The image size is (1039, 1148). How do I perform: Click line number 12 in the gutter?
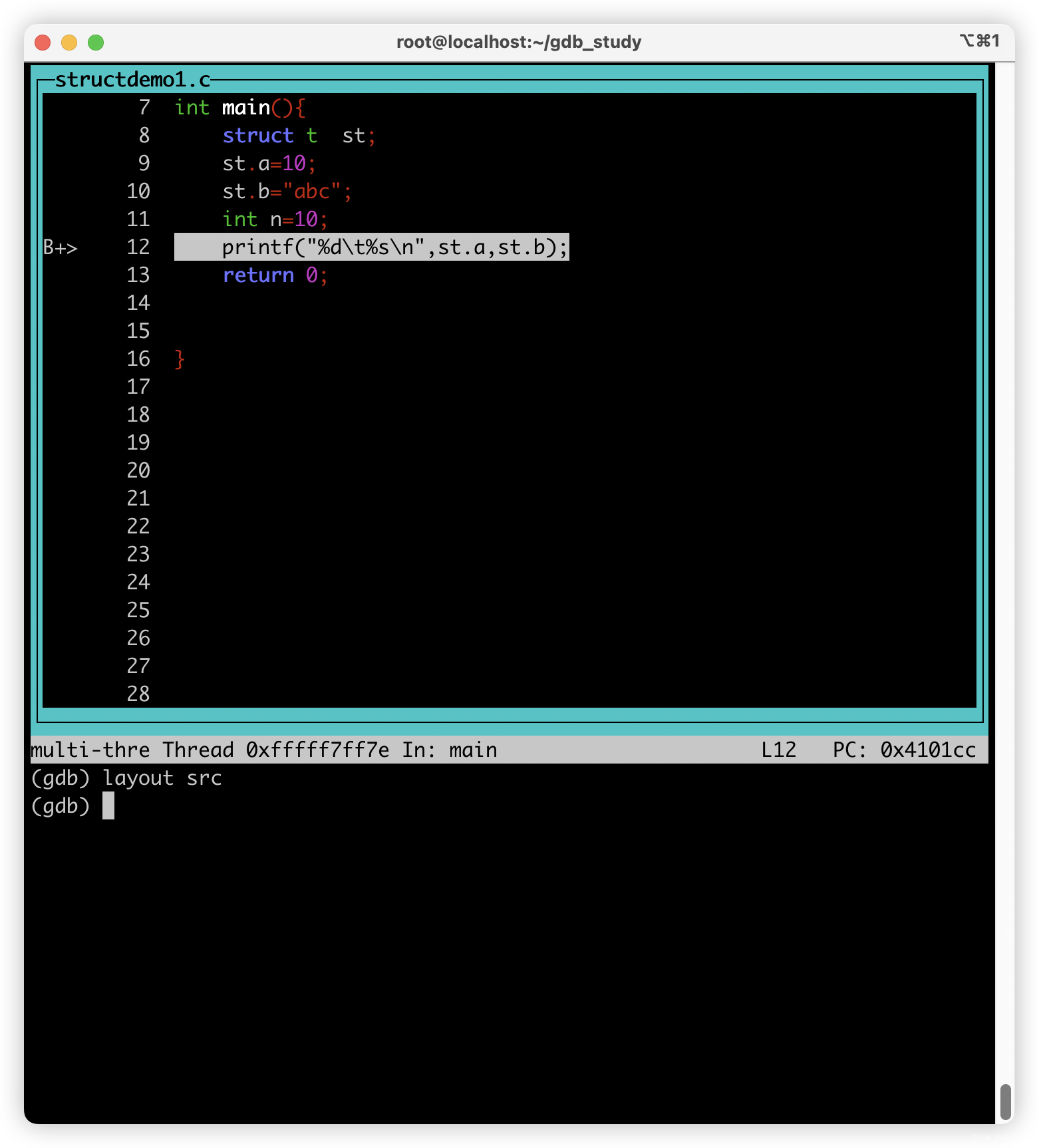coord(138,247)
